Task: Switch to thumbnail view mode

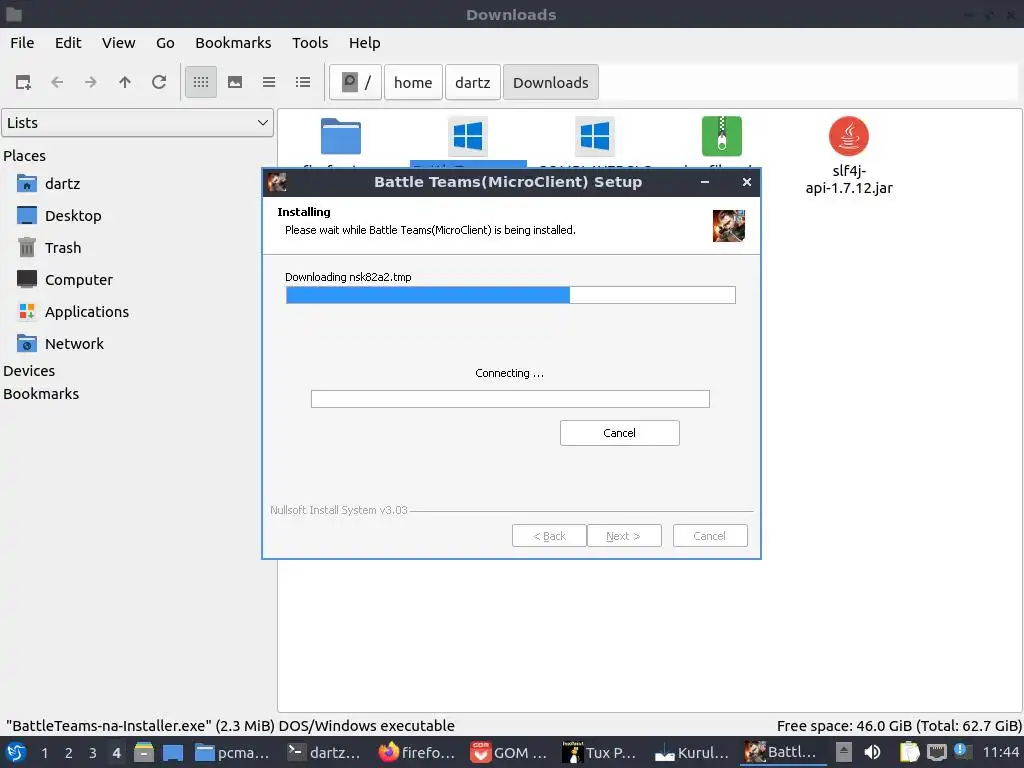Action: (x=235, y=82)
